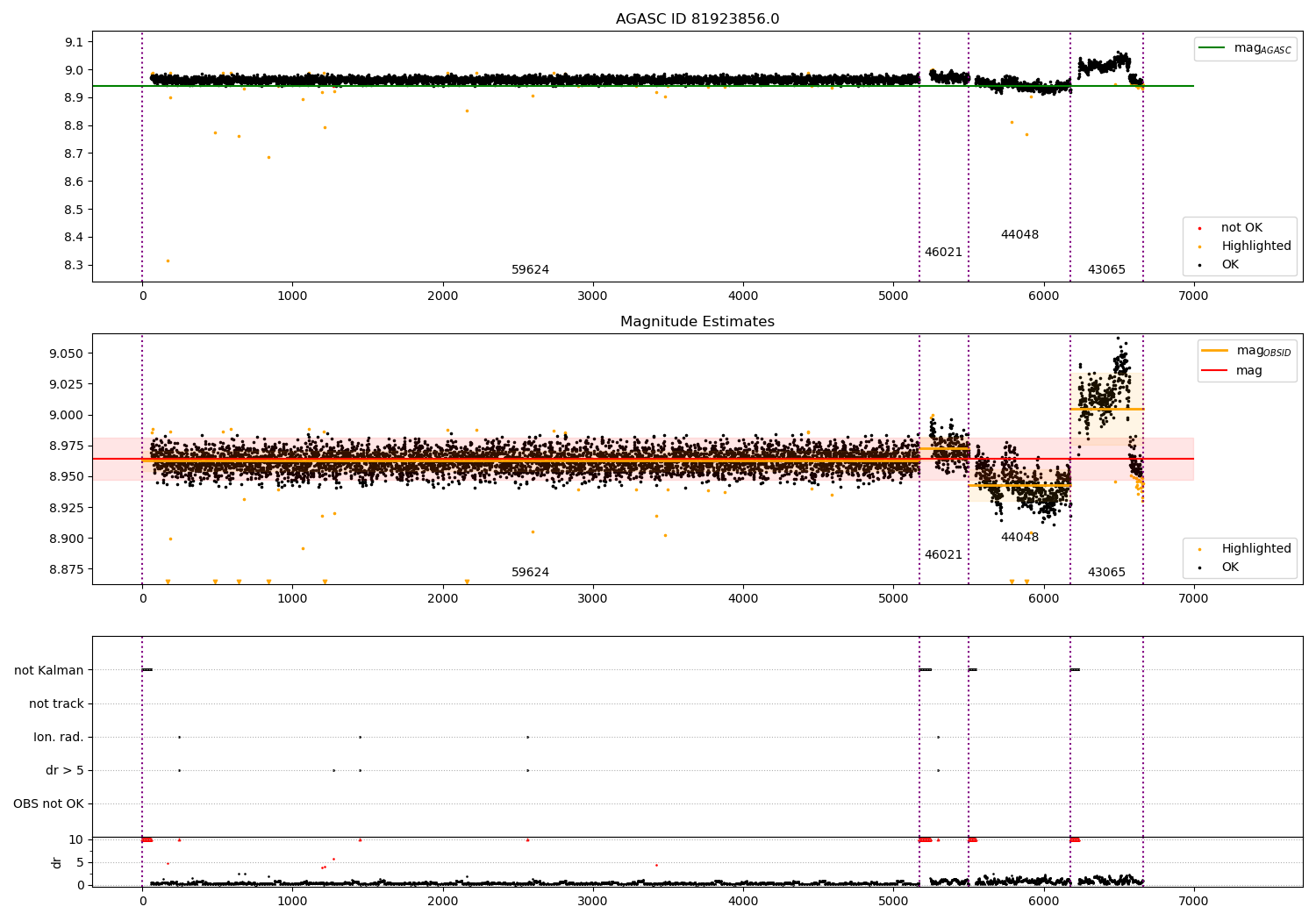
Task: Click 'Highlighted' legend entry in Magnitude Estimates plot
Action: pyautogui.click(x=1255, y=549)
